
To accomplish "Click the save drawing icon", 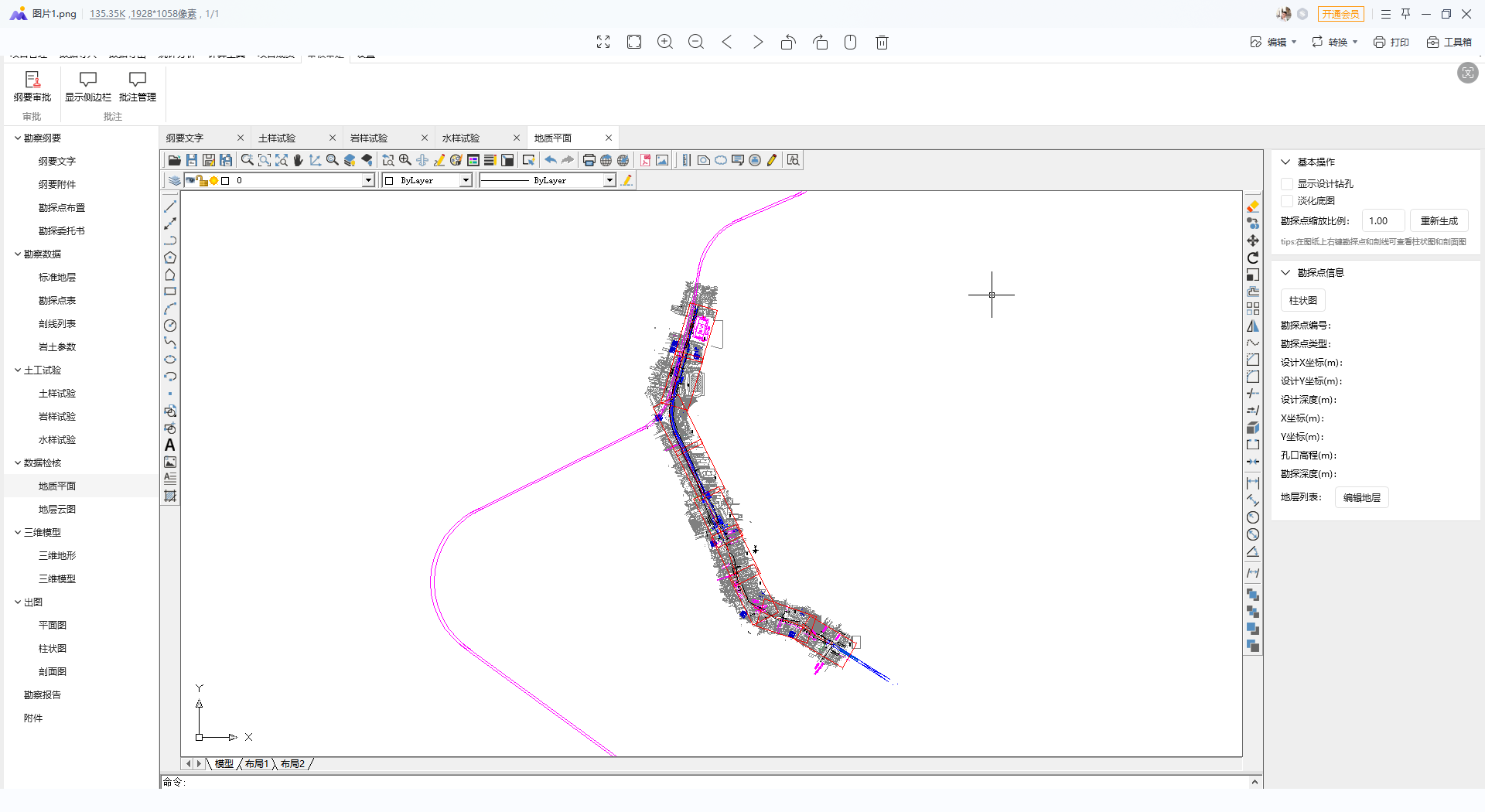I will 192,160.
